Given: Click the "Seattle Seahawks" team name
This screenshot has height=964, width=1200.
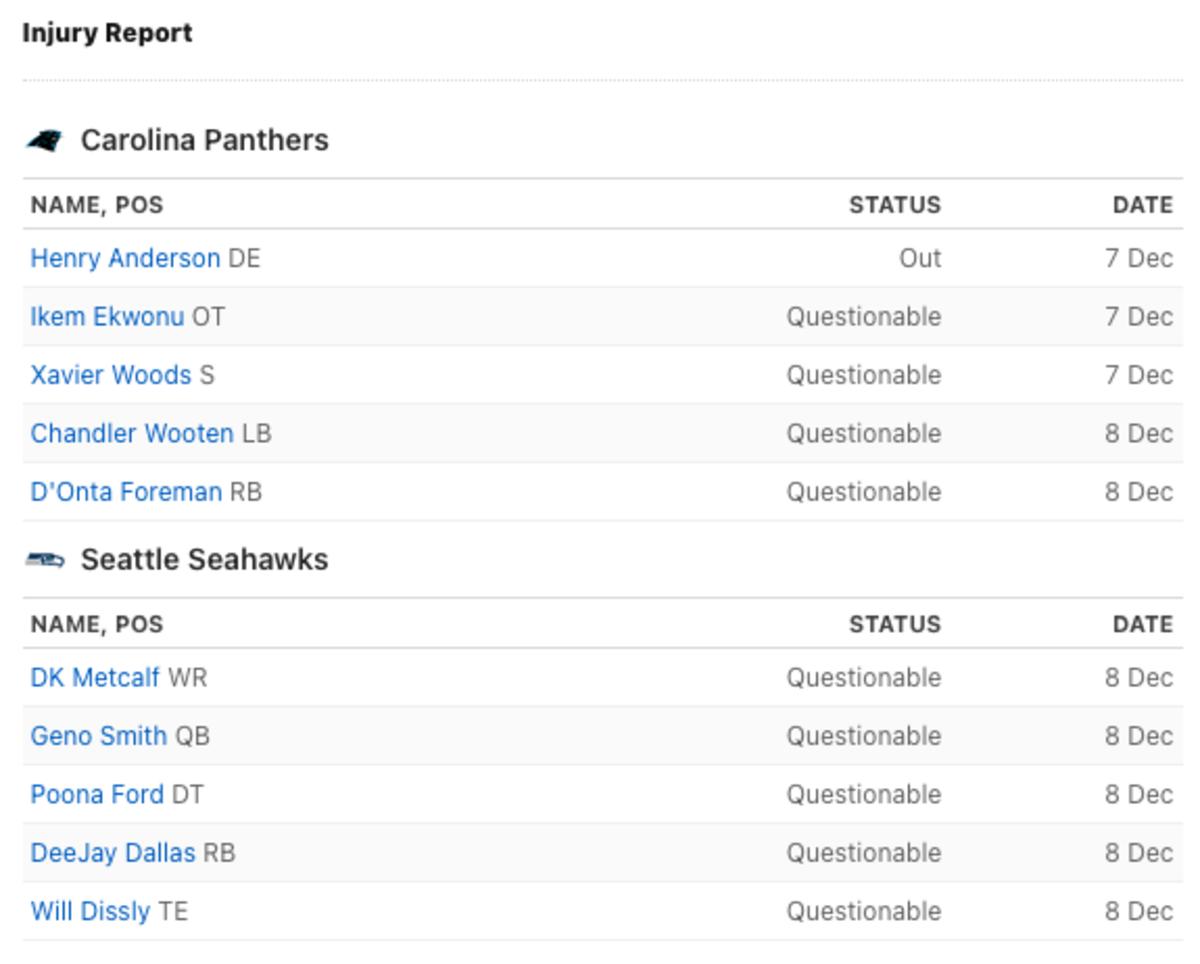Looking at the screenshot, I should (204, 559).
